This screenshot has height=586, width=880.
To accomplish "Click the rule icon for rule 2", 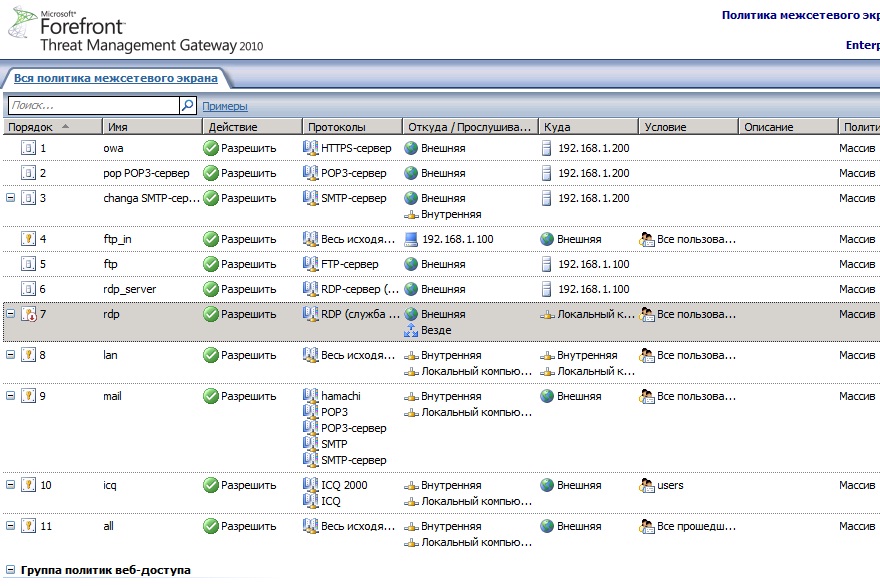I will pyautogui.click(x=28, y=173).
